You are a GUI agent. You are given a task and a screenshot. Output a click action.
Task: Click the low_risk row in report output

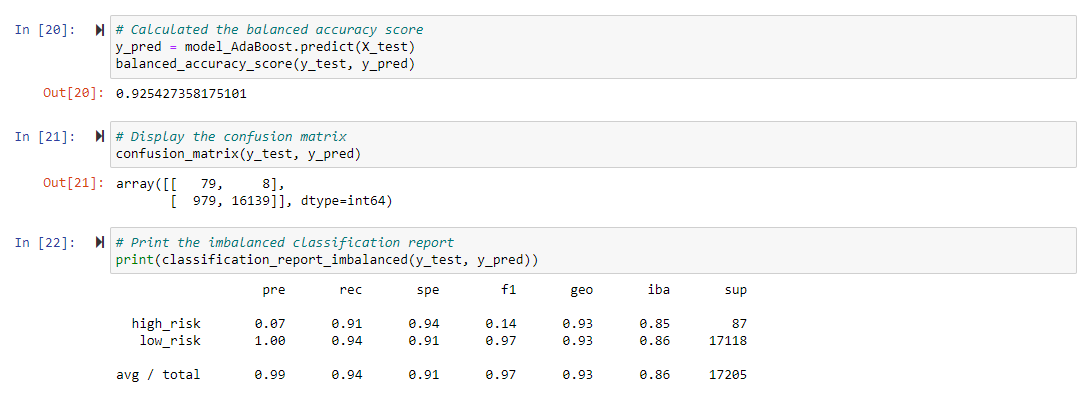tap(443, 341)
